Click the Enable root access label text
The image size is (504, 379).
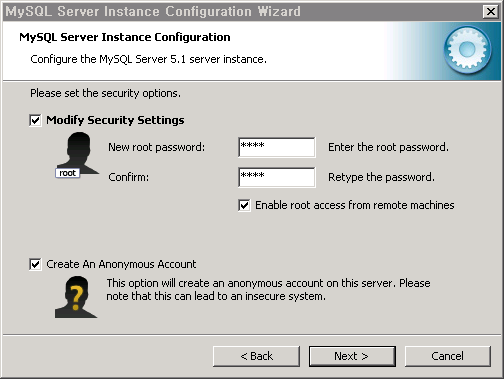click(355, 205)
